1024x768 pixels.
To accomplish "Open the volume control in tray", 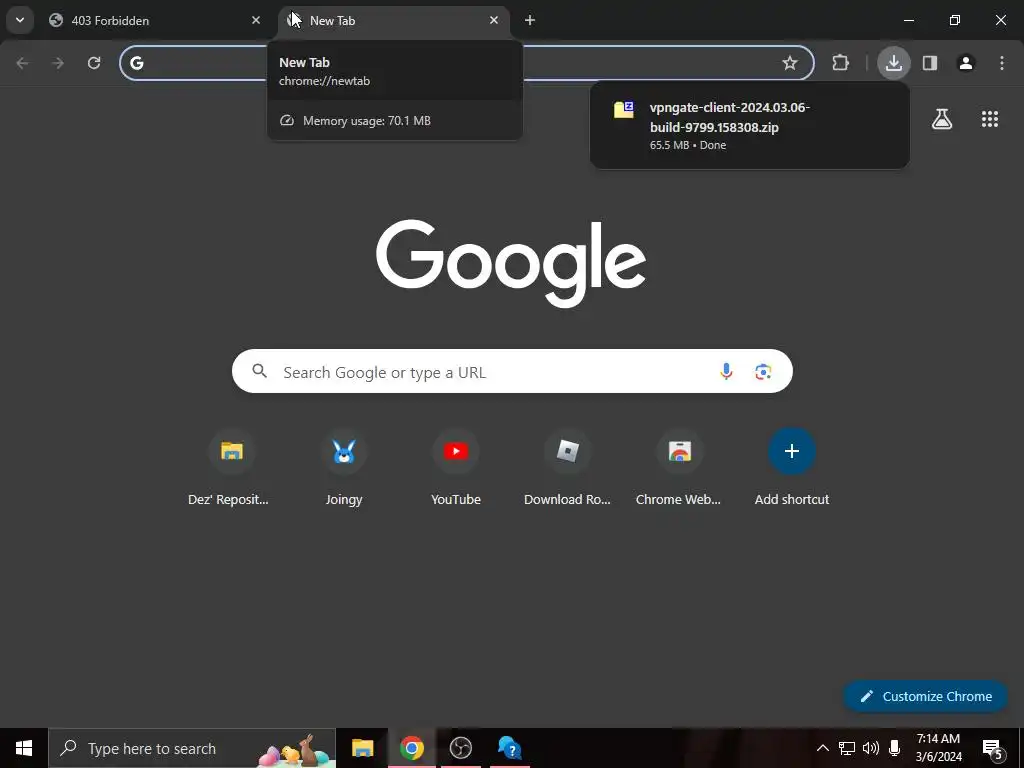I will click(871, 748).
